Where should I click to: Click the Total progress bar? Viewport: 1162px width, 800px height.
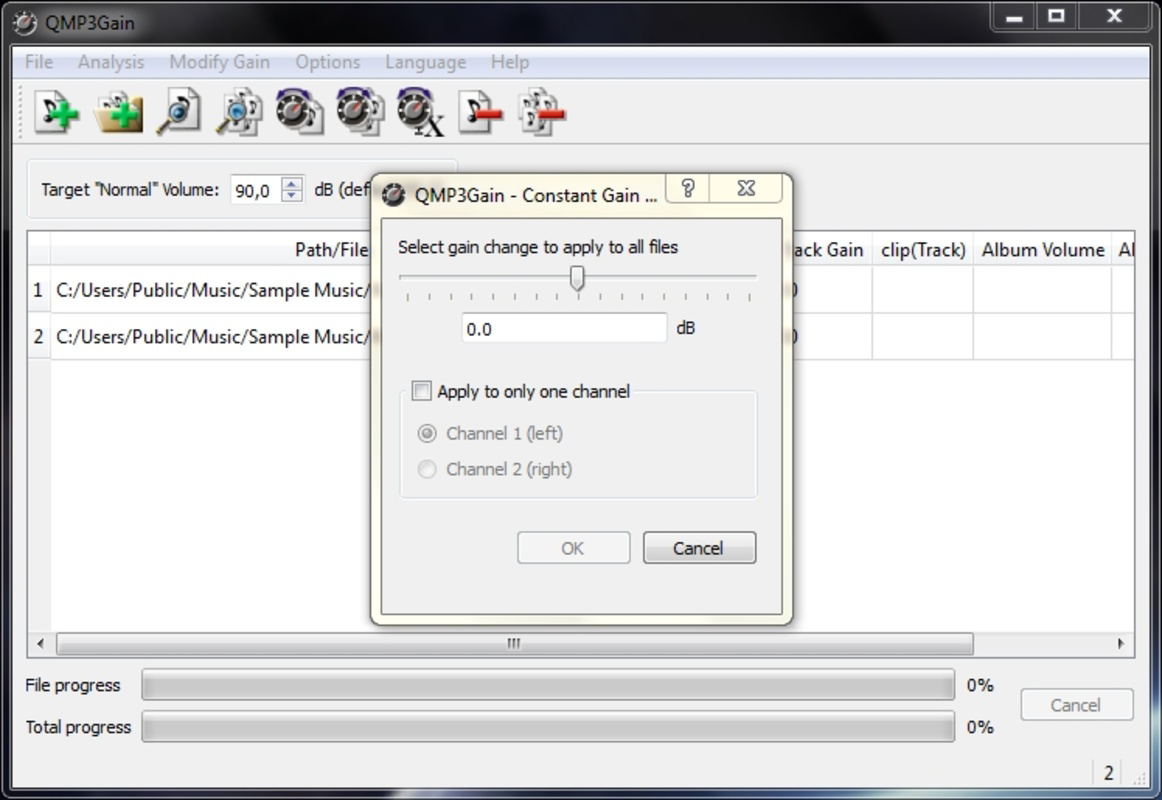click(x=548, y=727)
